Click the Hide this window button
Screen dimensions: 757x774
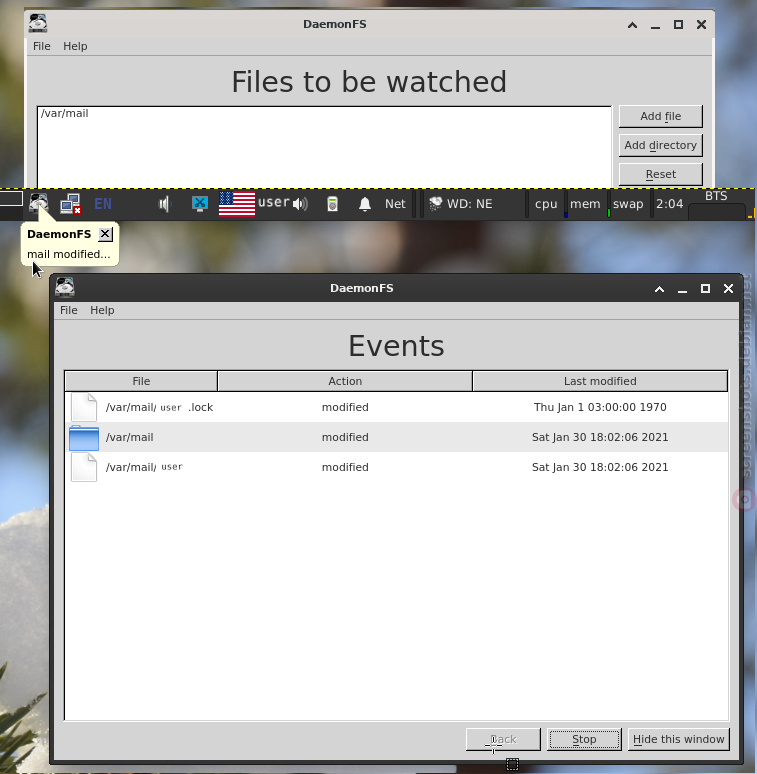[x=679, y=739]
